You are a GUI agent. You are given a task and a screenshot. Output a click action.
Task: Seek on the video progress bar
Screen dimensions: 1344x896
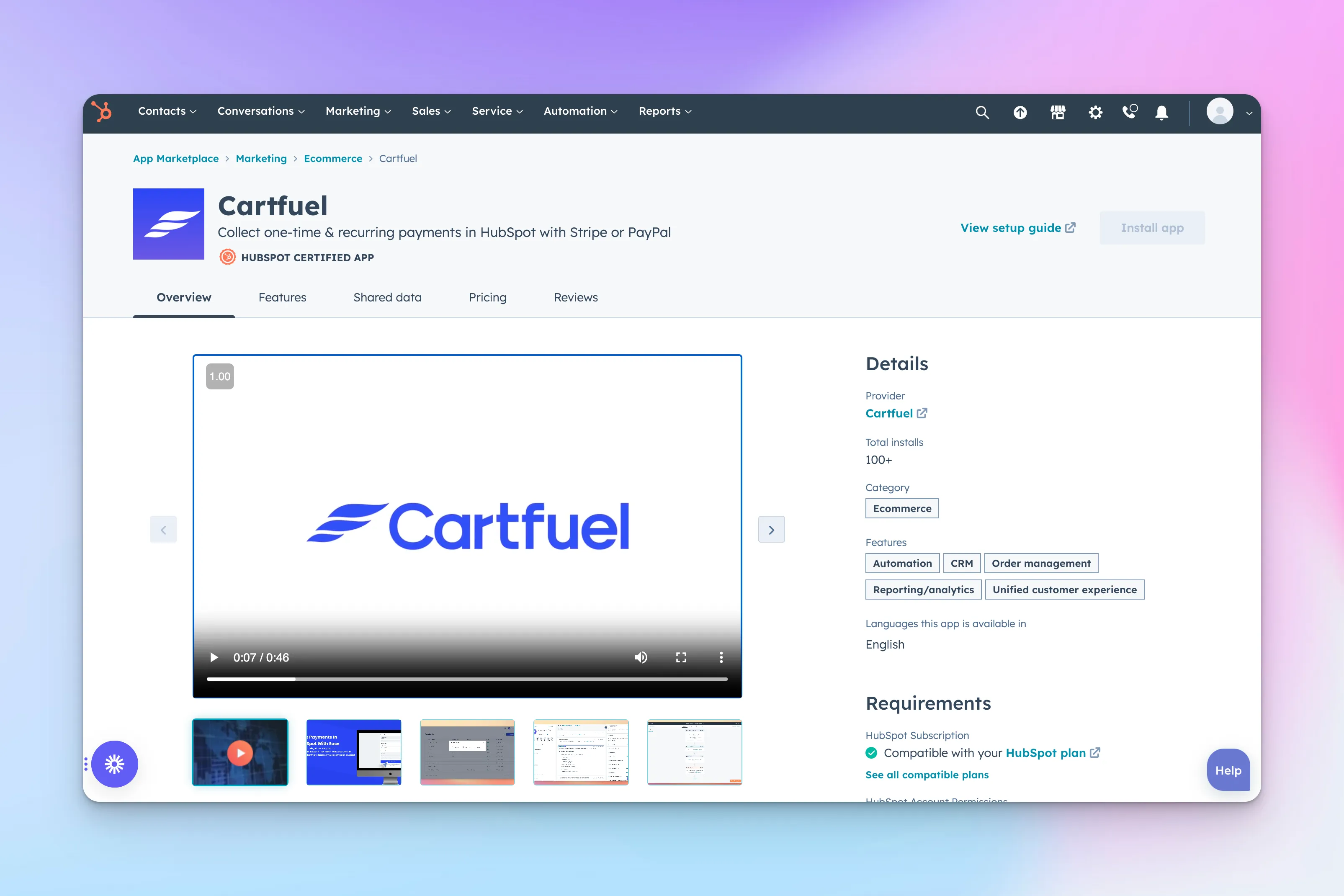(x=467, y=679)
